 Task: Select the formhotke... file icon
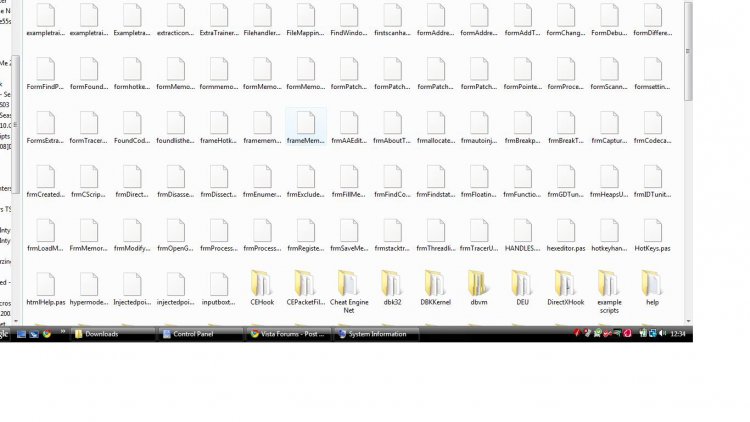coord(132,69)
